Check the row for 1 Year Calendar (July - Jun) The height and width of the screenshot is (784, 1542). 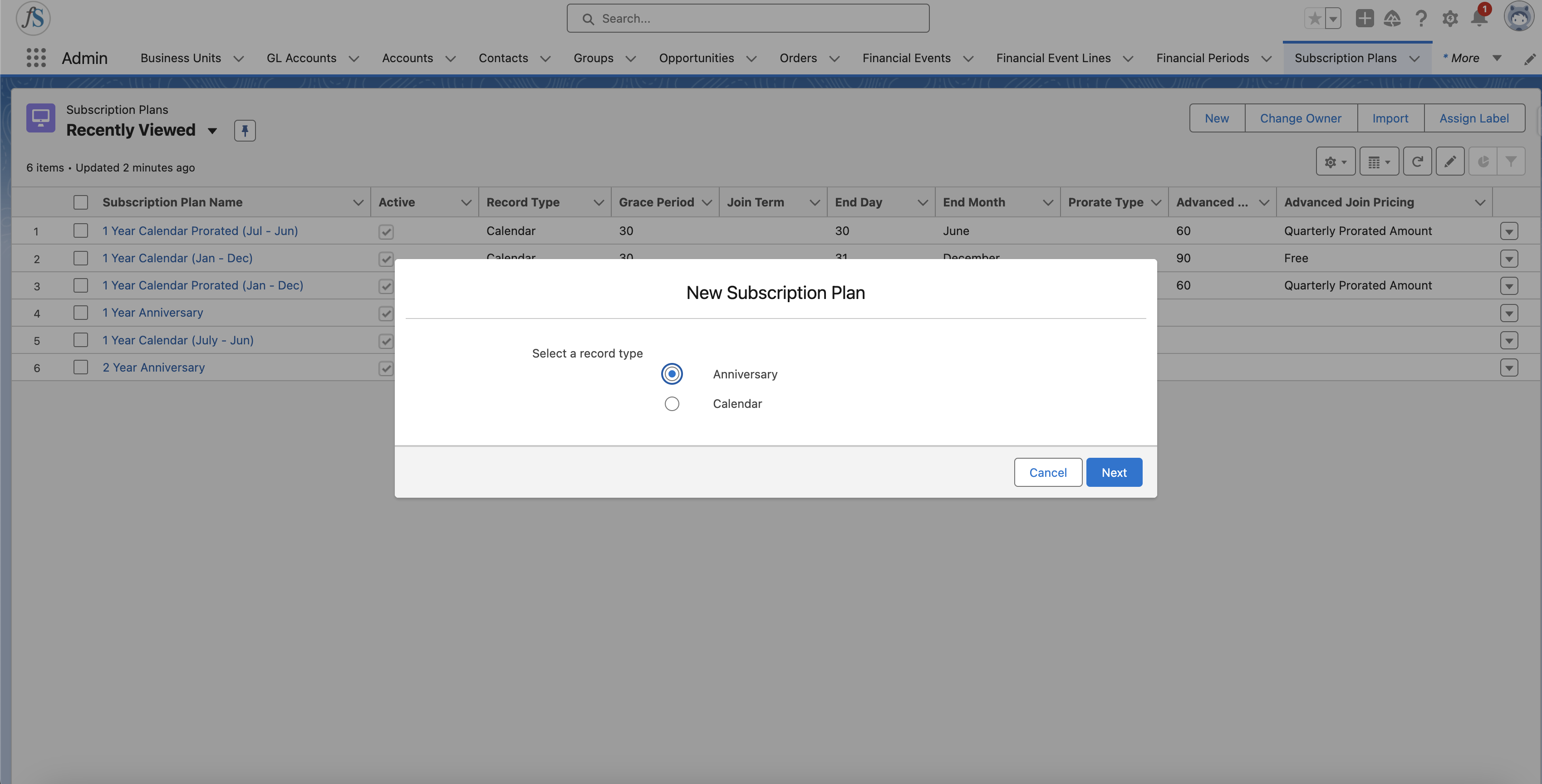81,340
